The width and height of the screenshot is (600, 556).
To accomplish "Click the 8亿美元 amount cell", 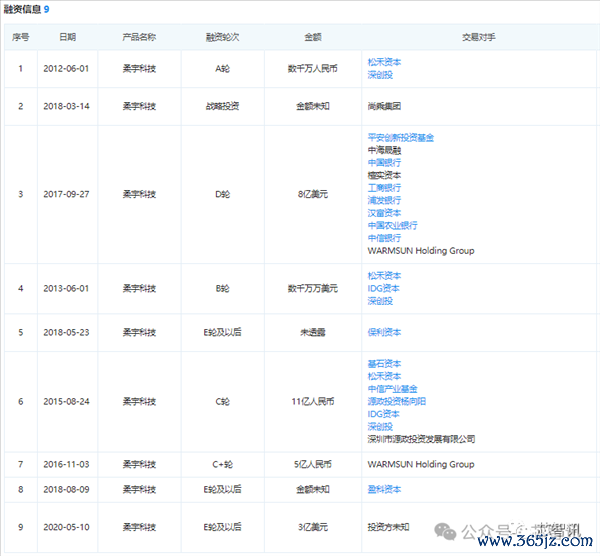I will tap(313, 194).
